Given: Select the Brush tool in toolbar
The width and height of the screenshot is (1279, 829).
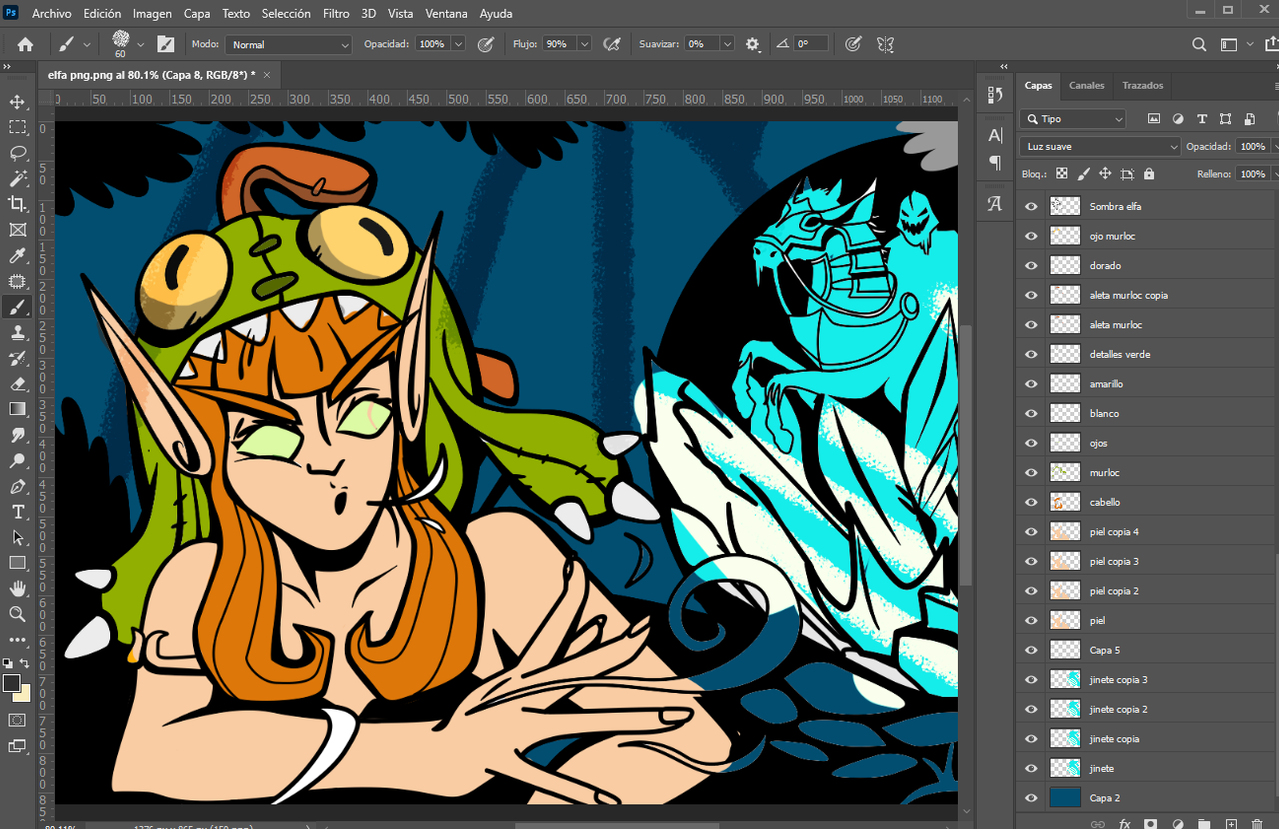Looking at the screenshot, I should [17, 307].
